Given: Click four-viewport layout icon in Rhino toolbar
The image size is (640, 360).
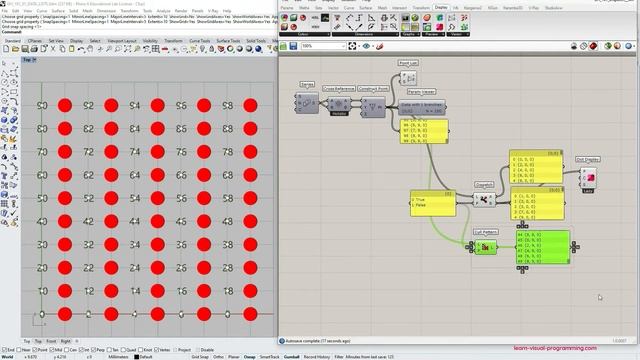Looking at the screenshot, I should (x=156, y=49).
